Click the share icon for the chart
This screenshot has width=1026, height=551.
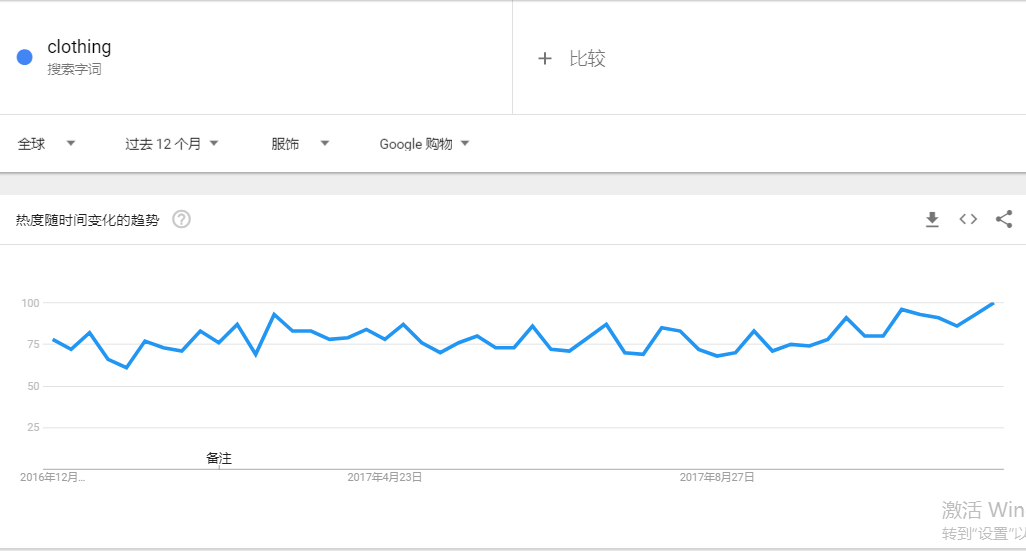(1004, 219)
